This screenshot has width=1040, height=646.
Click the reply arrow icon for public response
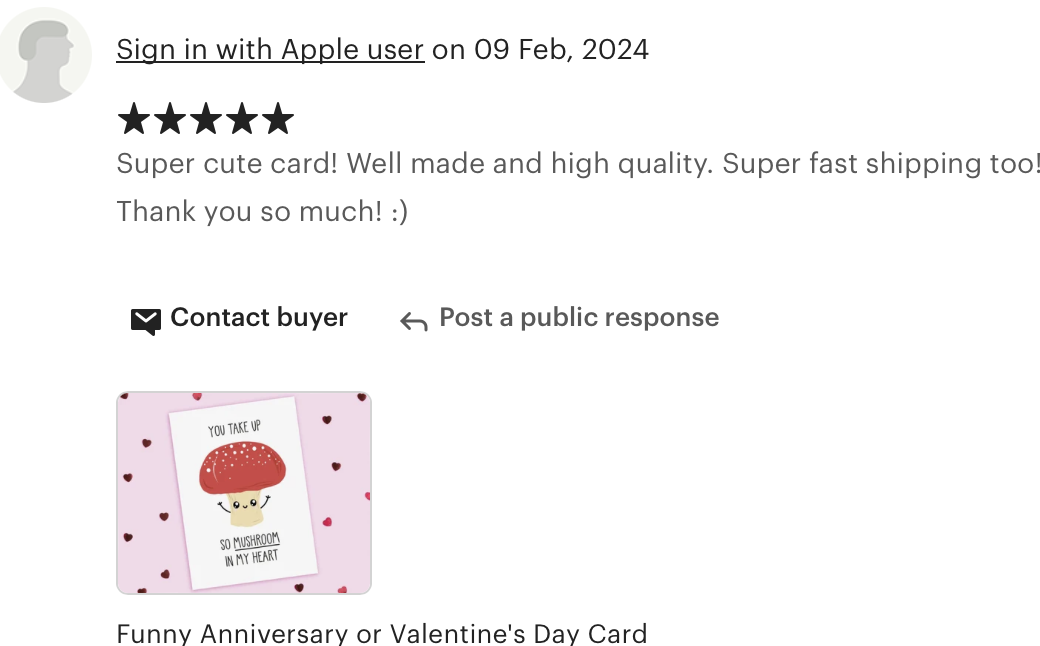click(414, 322)
